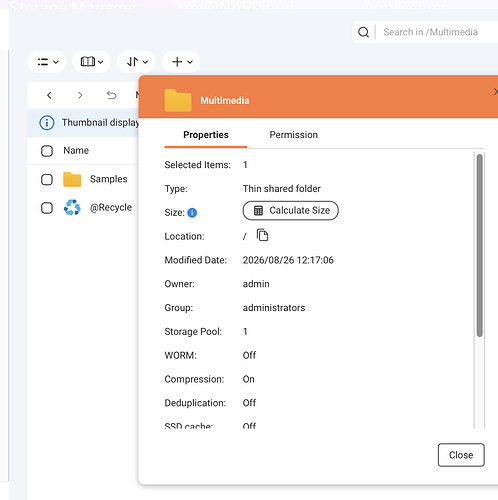Toggle the select-all Name checkbox

pyautogui.click(x=47, y=151)
